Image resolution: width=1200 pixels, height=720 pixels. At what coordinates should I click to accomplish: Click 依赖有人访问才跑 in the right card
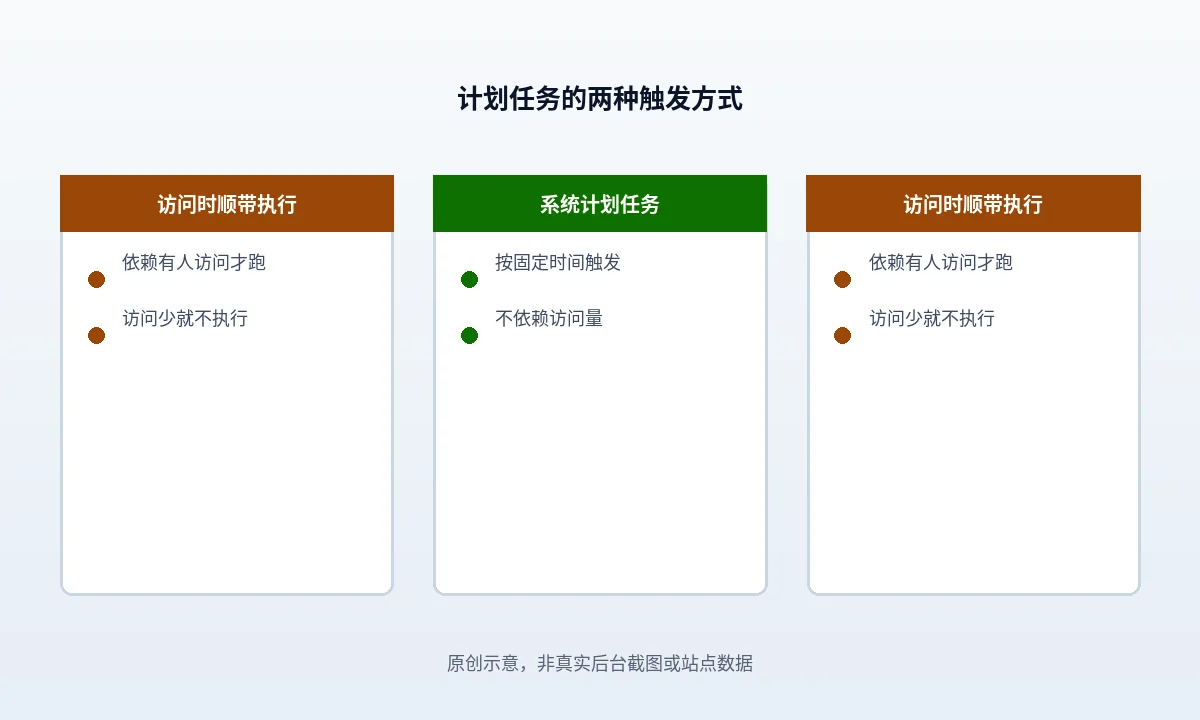(941, 262)
